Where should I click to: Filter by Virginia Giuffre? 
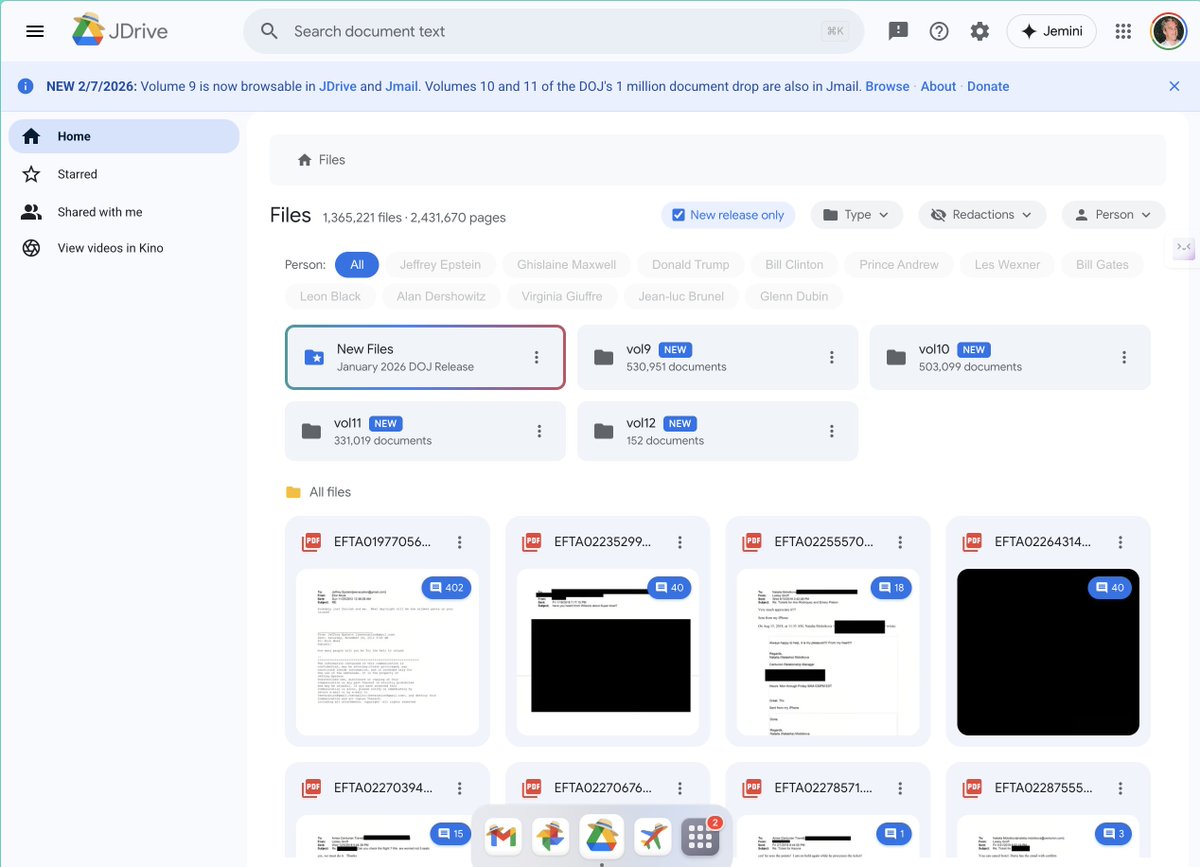pos(562,296)
